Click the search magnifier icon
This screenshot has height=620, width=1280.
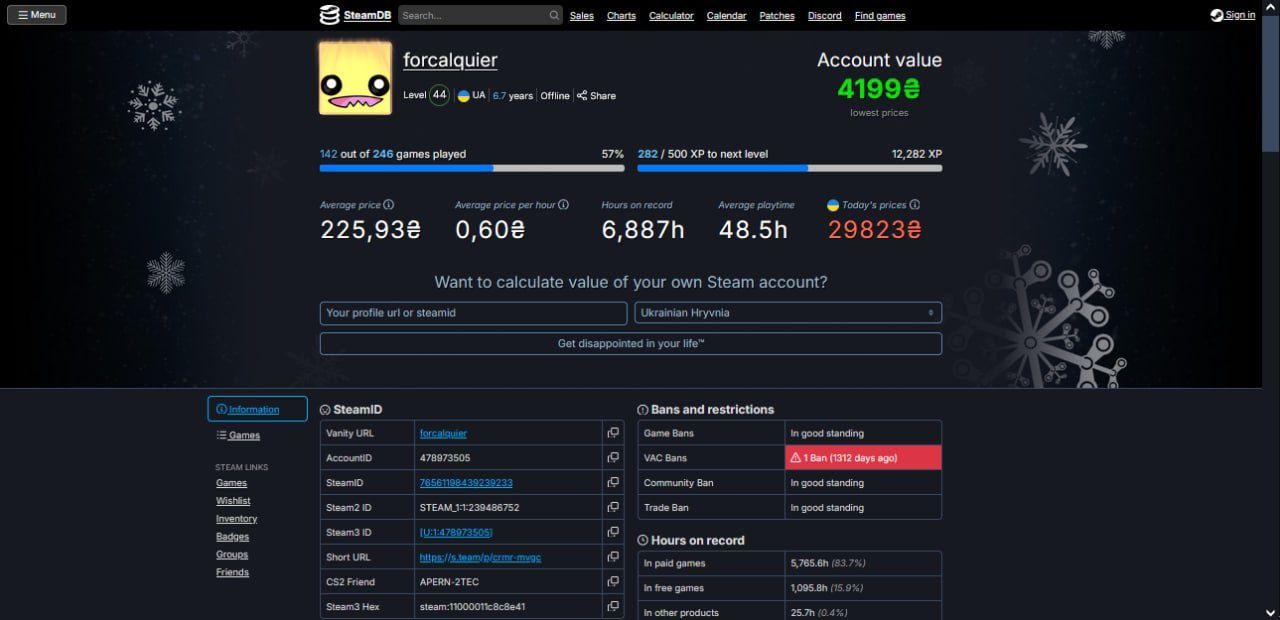point(554,16)
